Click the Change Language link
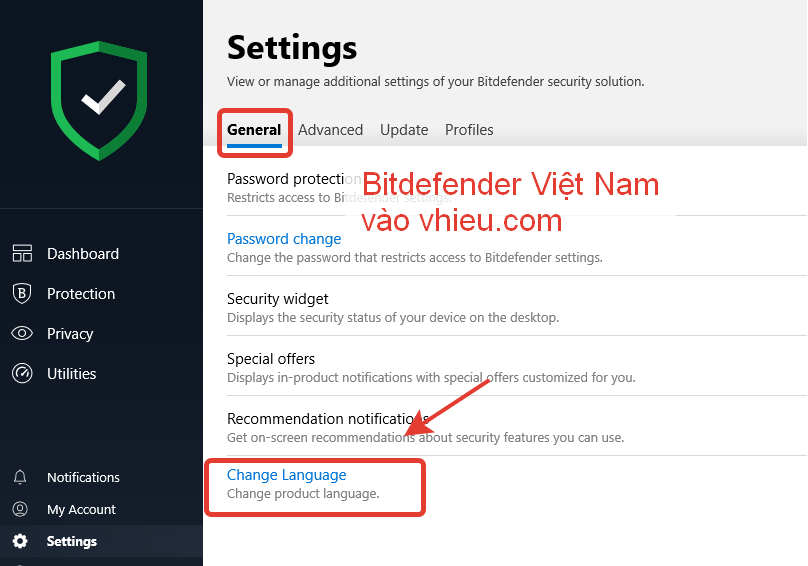This screenshot has width=808, height=566. click(287, 475)
